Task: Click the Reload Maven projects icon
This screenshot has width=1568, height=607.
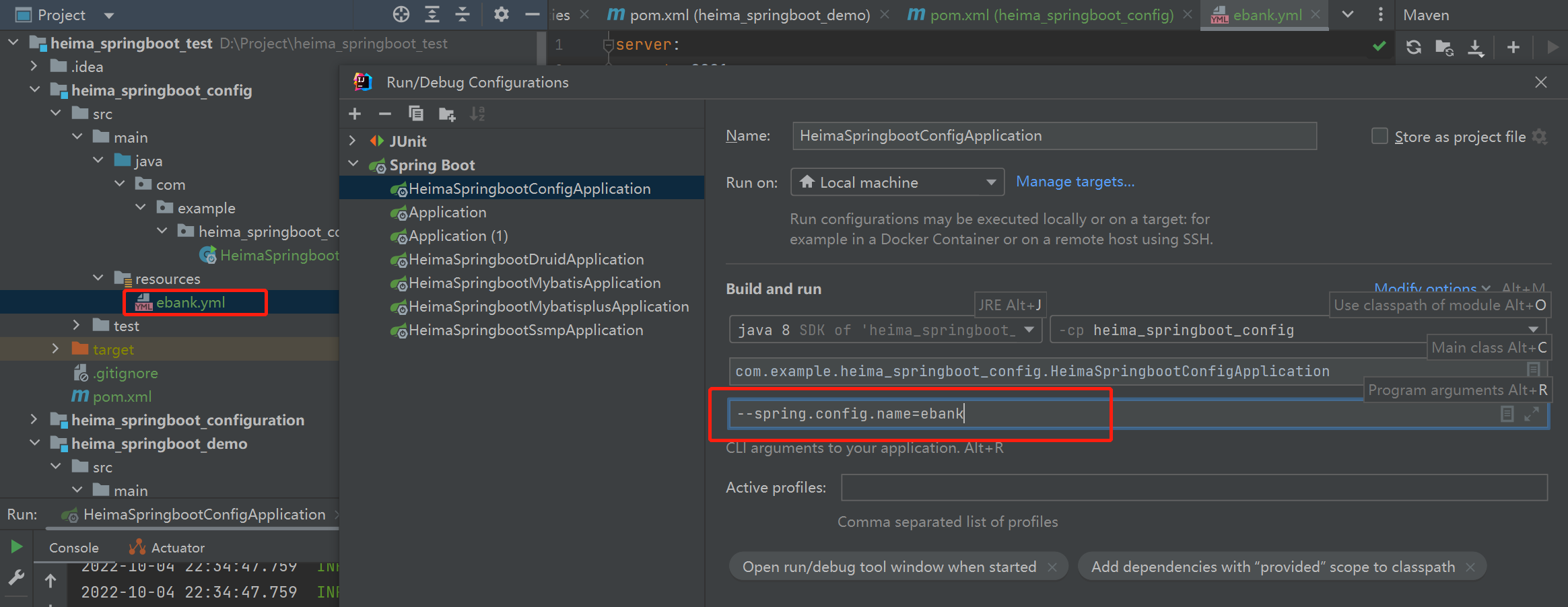Action: tap(1413, 47)
